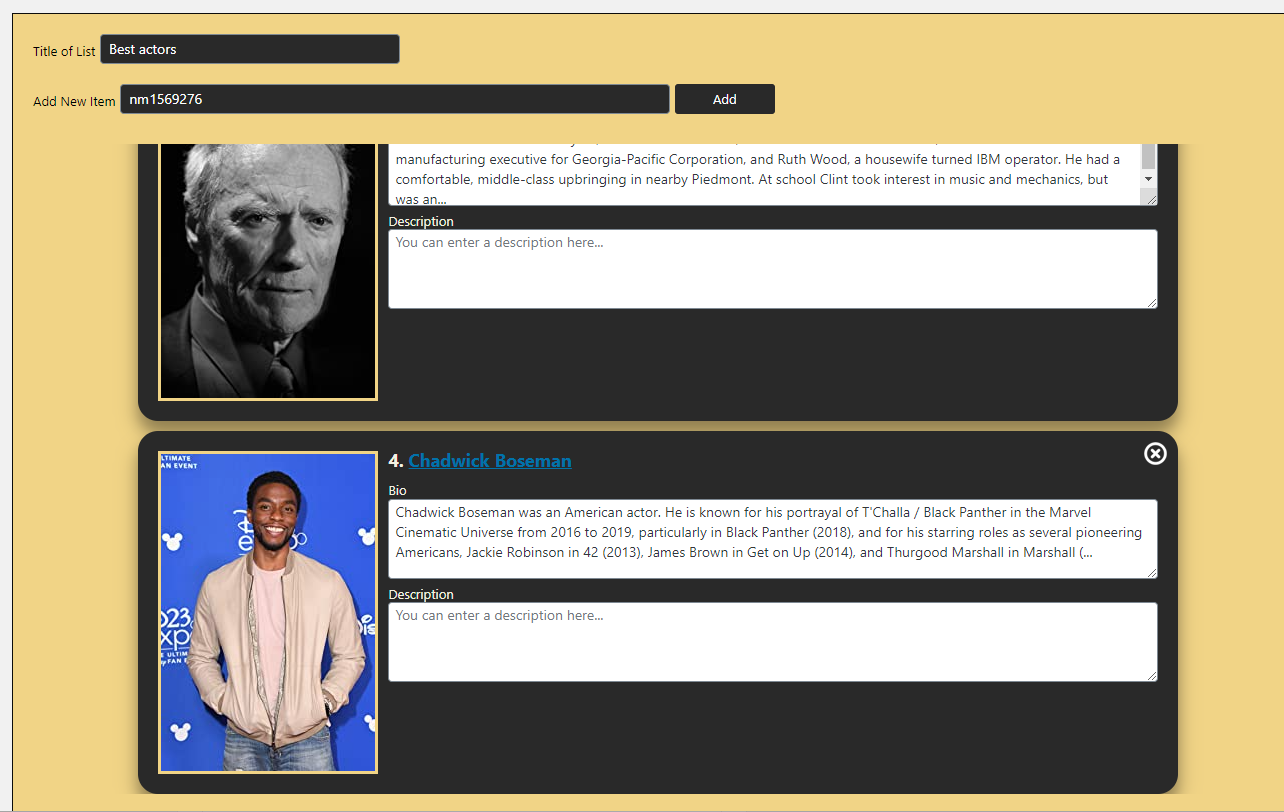
Task: Click the Description box under Clint's bio
Action: pyautogui.click(x=773, y=269)
